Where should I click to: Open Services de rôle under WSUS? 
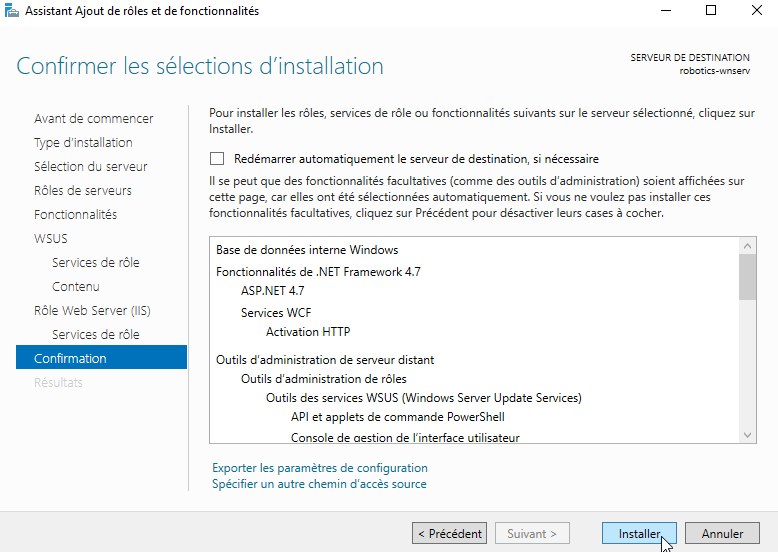(96, 262)
